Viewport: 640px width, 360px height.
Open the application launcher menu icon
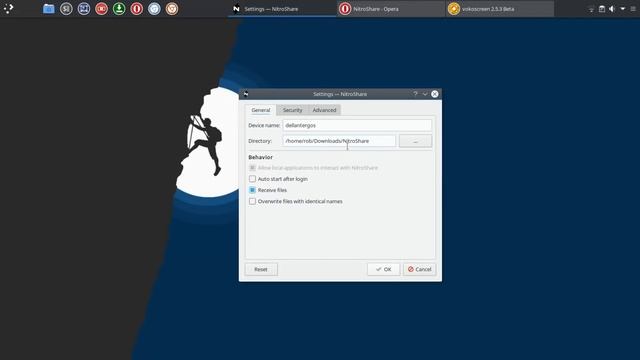[9, 8]
